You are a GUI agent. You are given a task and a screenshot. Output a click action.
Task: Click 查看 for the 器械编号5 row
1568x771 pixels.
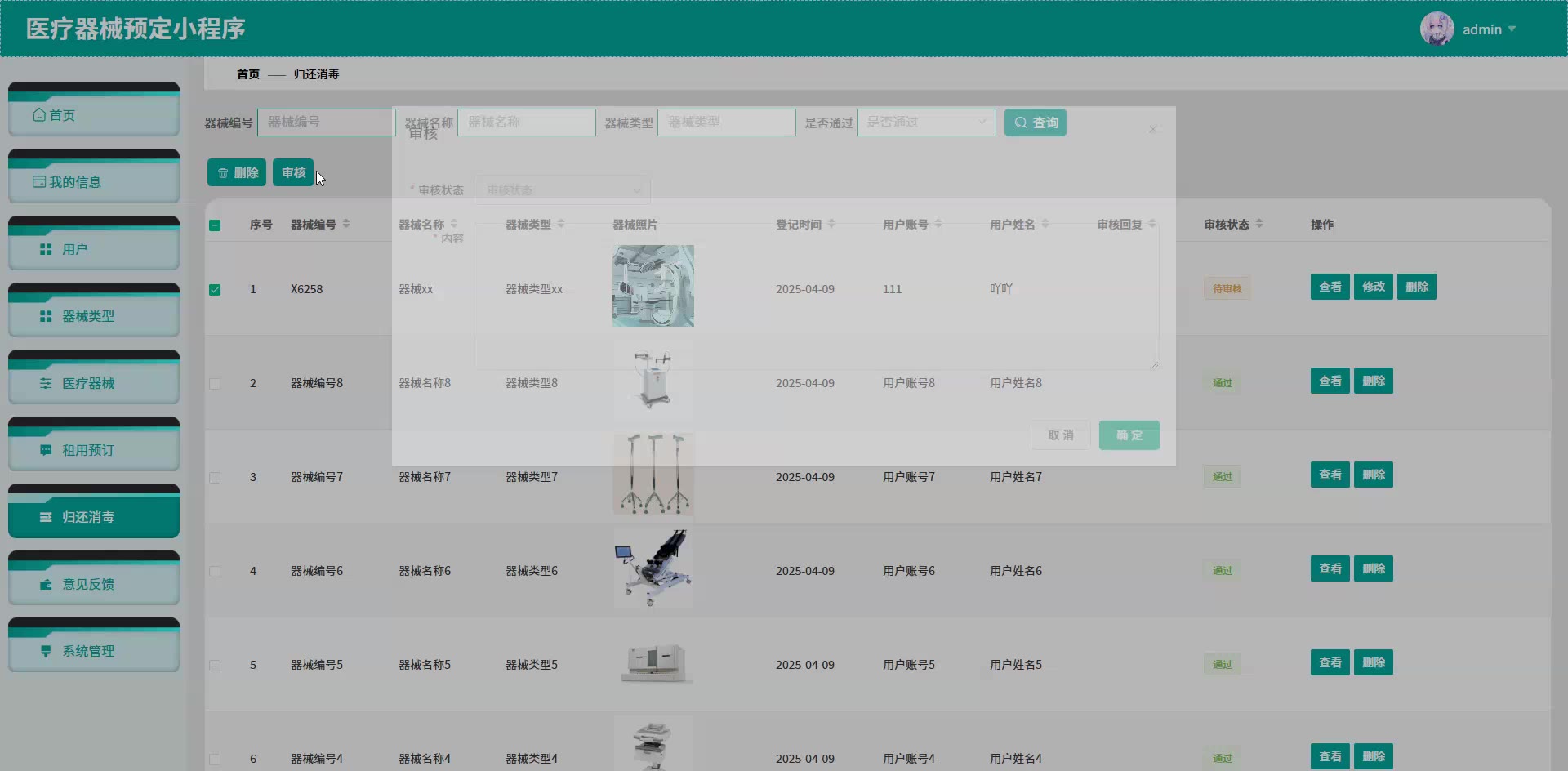pyautogui.click(x=1330, y=662)
